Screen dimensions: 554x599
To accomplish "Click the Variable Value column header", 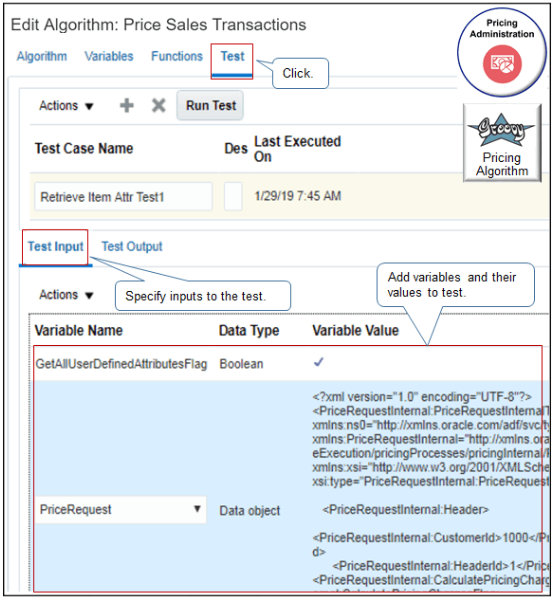I will click(x=355, y=330).
